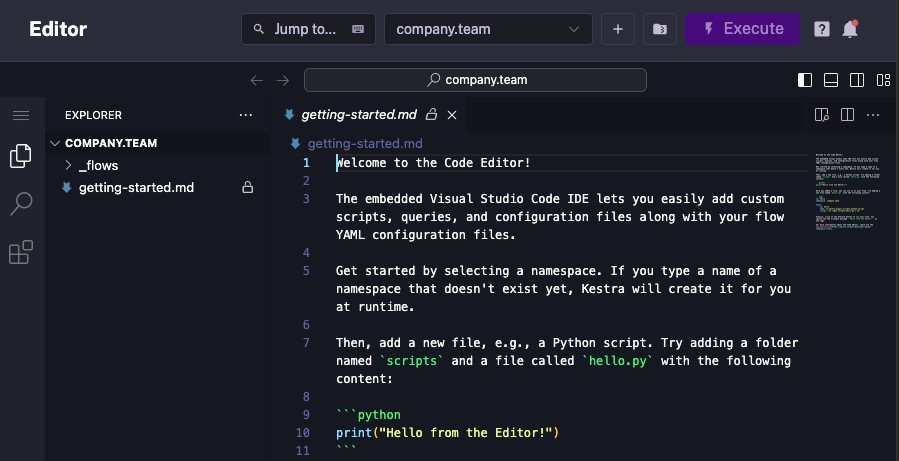Click the print("Hello from the Editor!") line

(x=447, y=432)
